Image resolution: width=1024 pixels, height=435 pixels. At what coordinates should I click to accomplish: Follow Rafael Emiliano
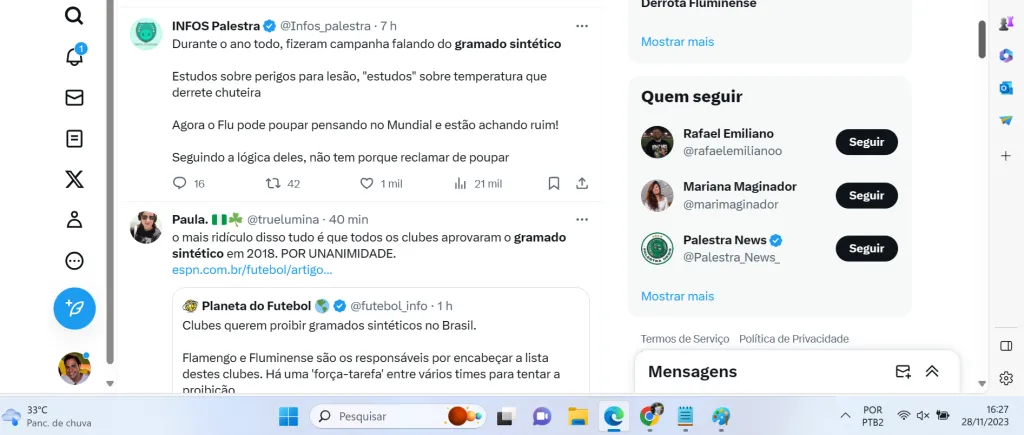tap(867, 142)
